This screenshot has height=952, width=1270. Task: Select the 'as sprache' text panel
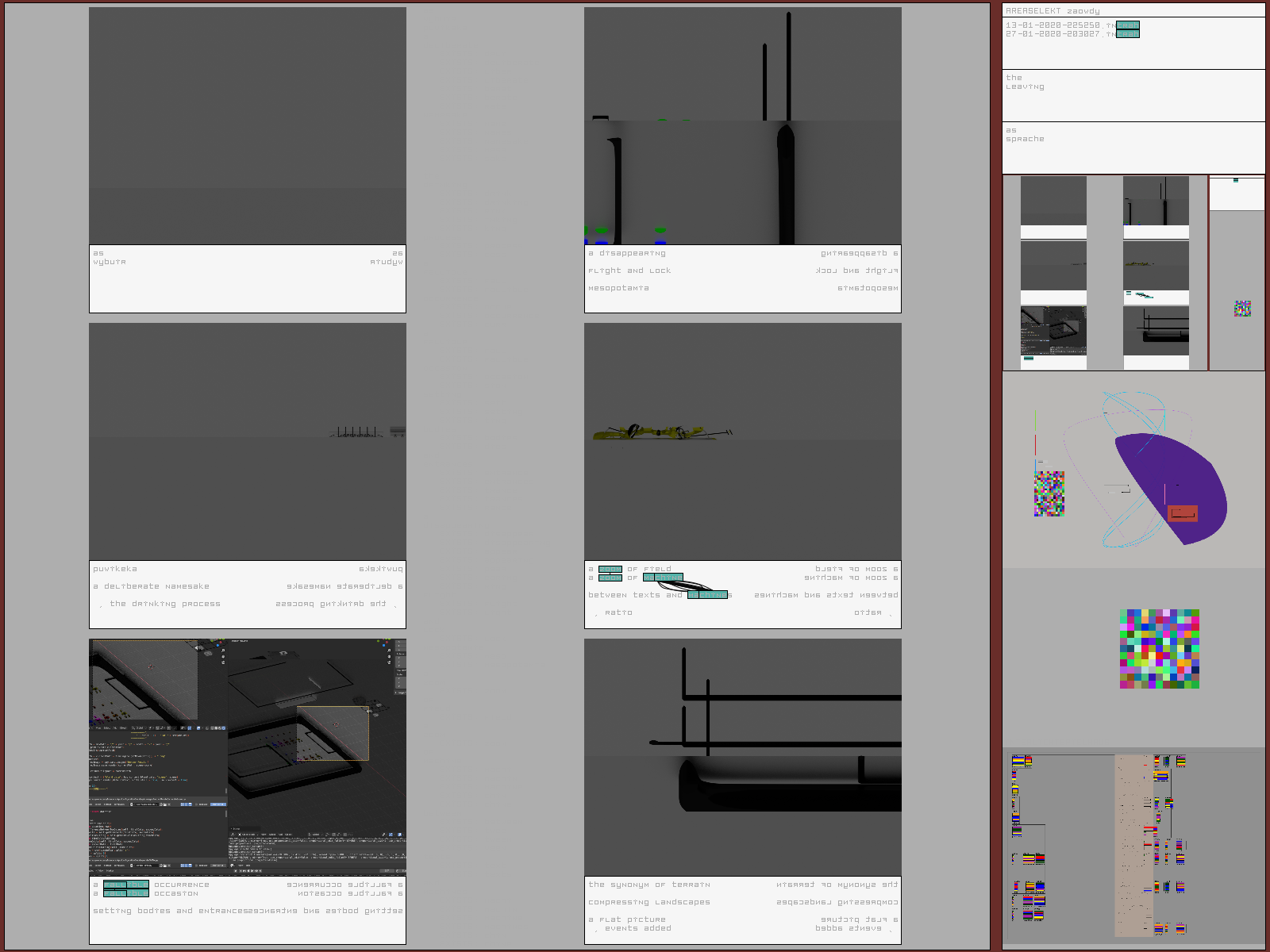click(x=1133, y=148)
